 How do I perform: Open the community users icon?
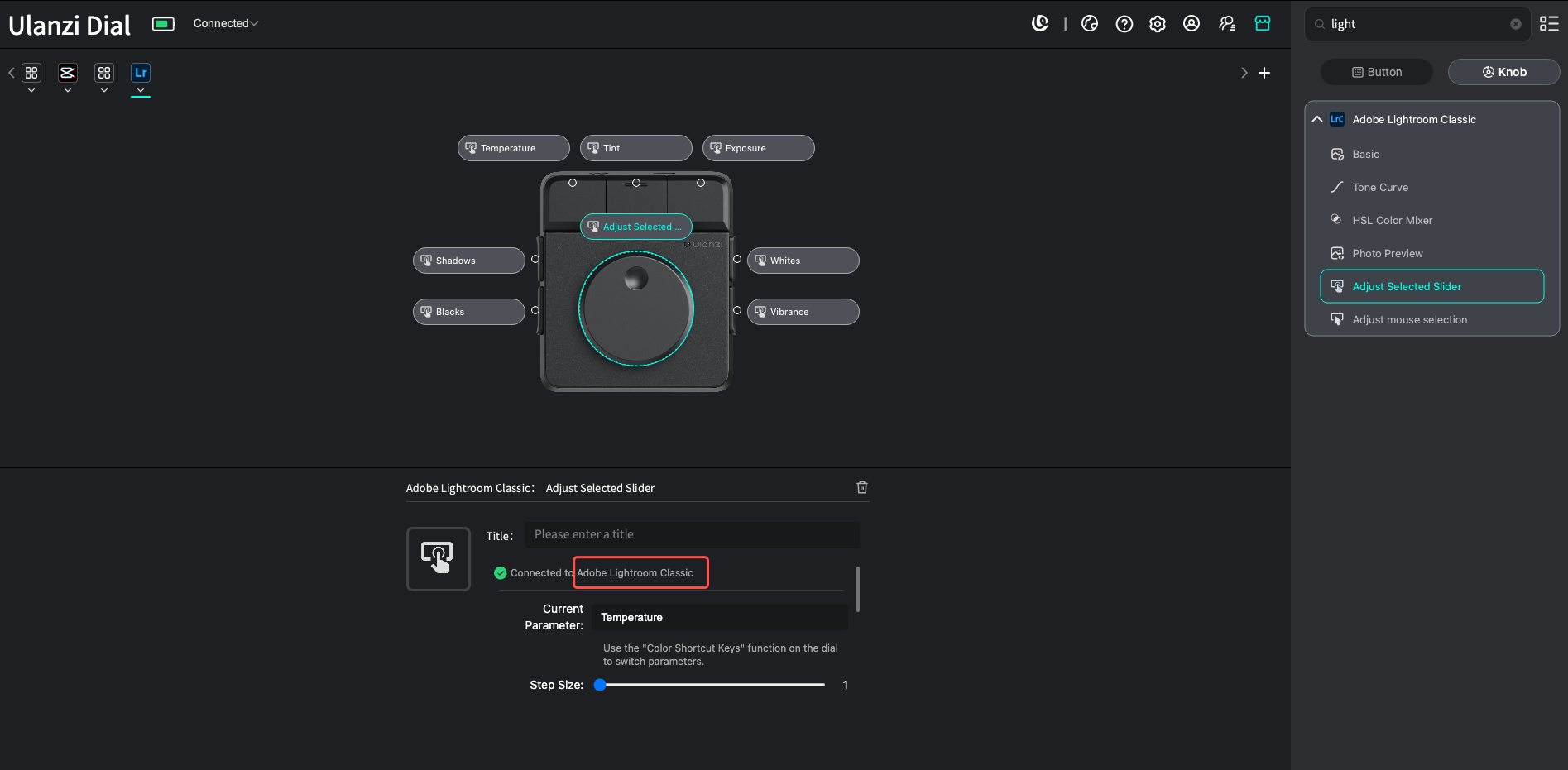coord(1227,24)
